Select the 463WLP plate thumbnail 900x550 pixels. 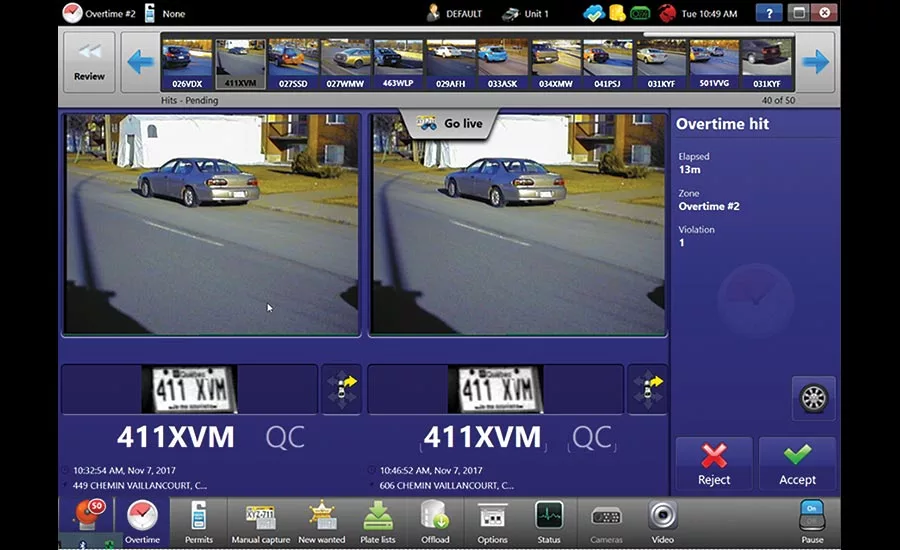(399, 64)
